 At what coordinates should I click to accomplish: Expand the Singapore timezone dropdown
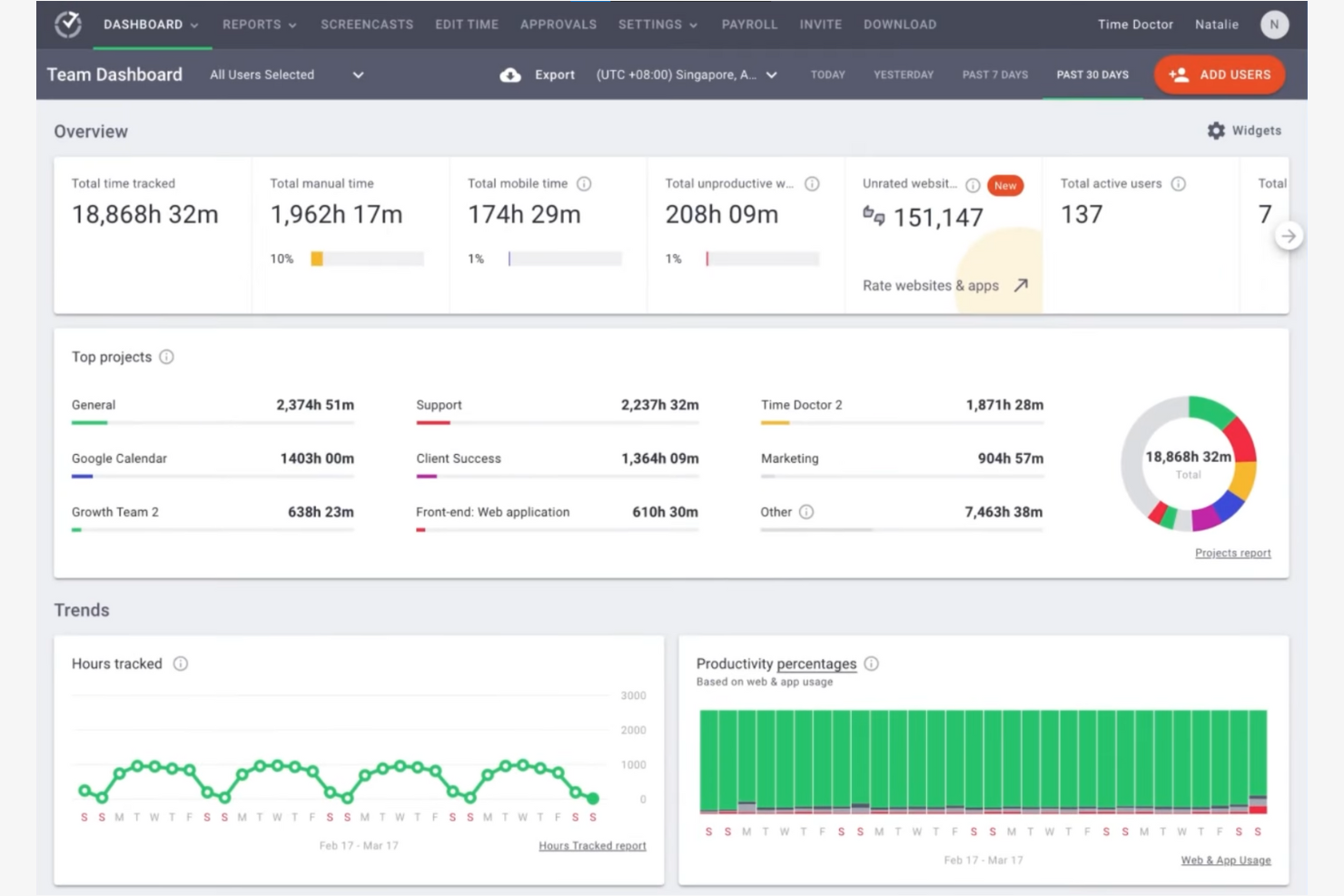pyautogui.click(x=771, y=75)
